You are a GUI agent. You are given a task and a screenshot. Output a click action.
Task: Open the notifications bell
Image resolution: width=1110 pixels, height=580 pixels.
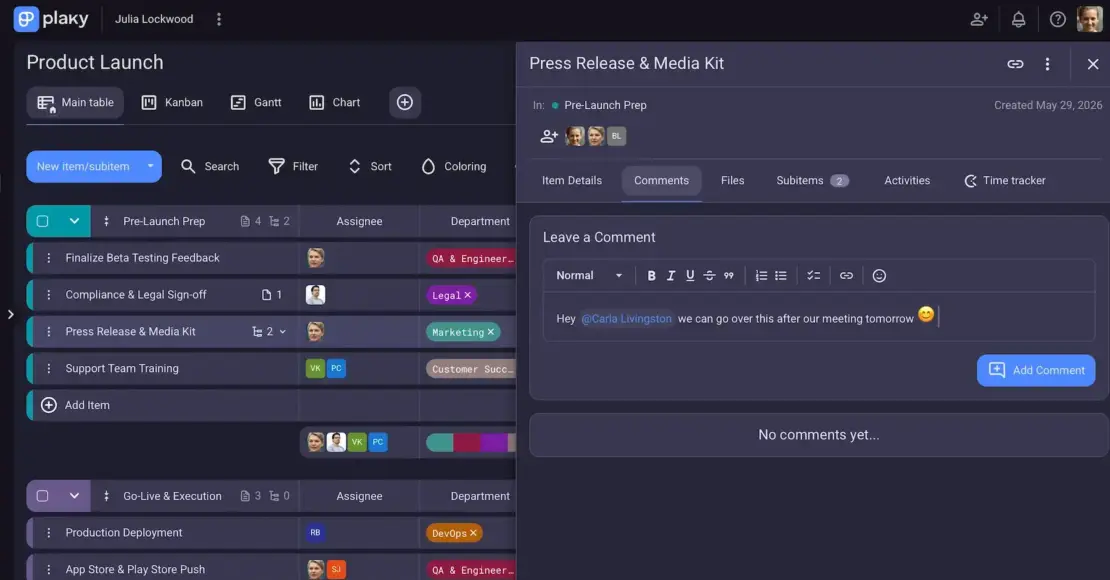click(x=1018, y=19)
